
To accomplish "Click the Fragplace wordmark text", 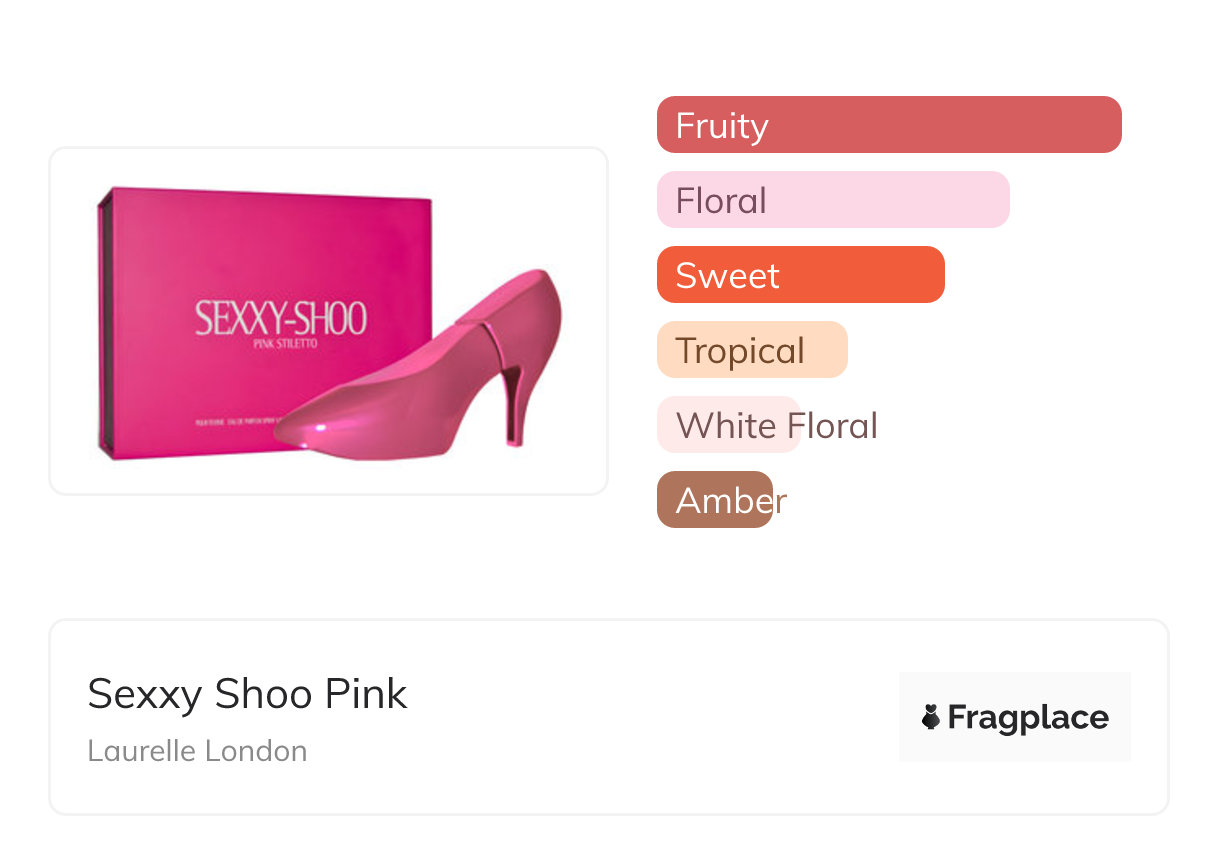I will [x=1027, y=717].
